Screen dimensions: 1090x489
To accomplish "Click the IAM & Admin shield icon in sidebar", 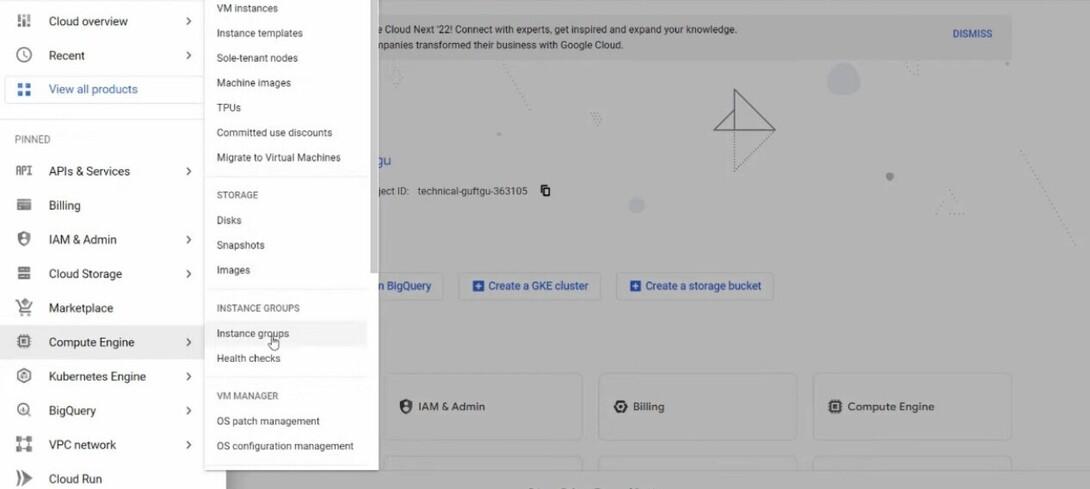I will pos(24,239).
